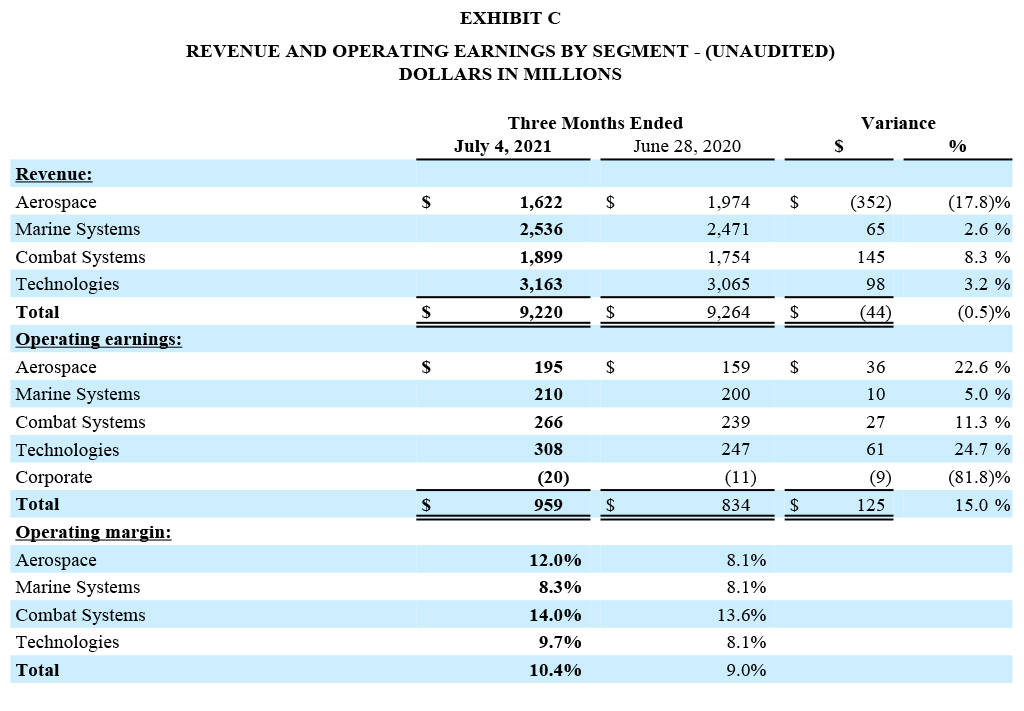Select prior total revenue 9,264
Image resolution: width=1024 pixels, height=711 pixels.
(728, 312)
